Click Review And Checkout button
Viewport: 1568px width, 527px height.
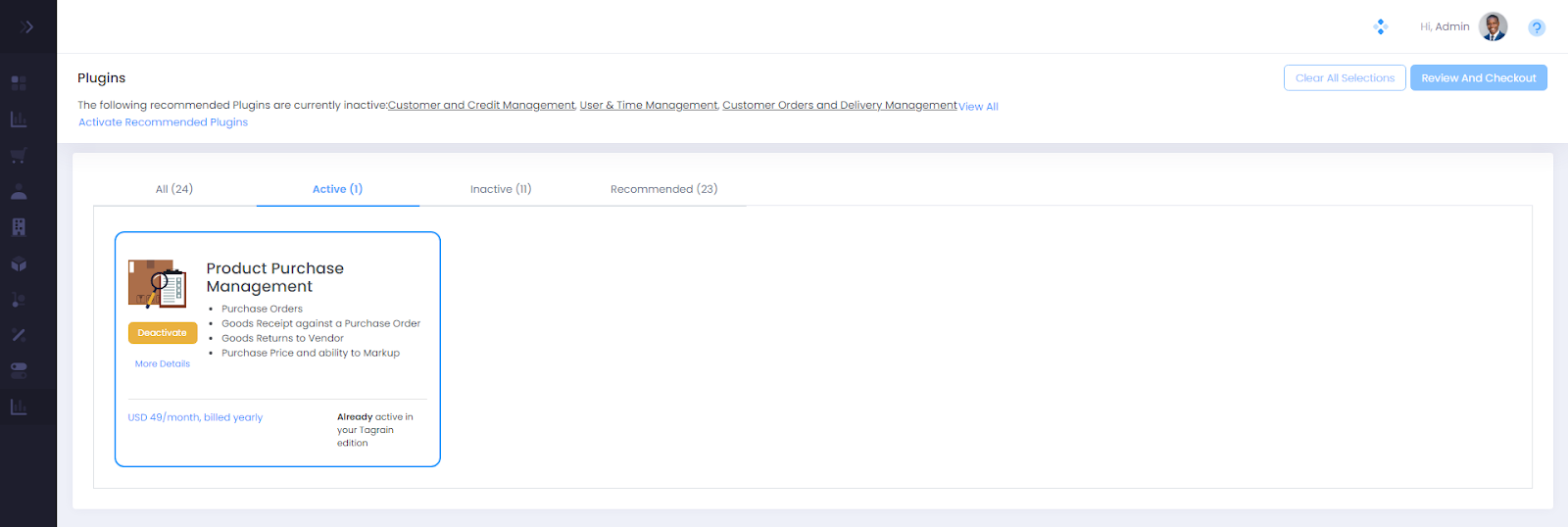pyautogui.click(x=1479, y=77)
